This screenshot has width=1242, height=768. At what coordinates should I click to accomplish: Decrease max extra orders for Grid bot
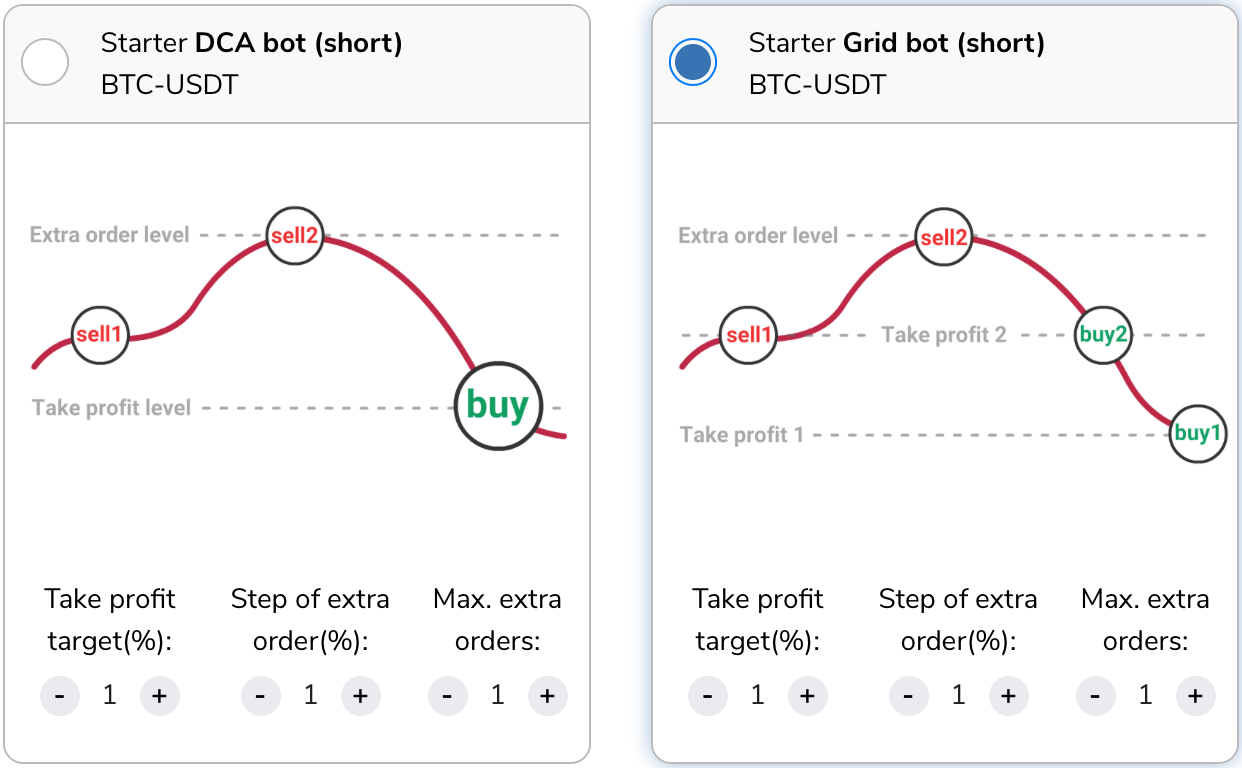[1096, 696]
